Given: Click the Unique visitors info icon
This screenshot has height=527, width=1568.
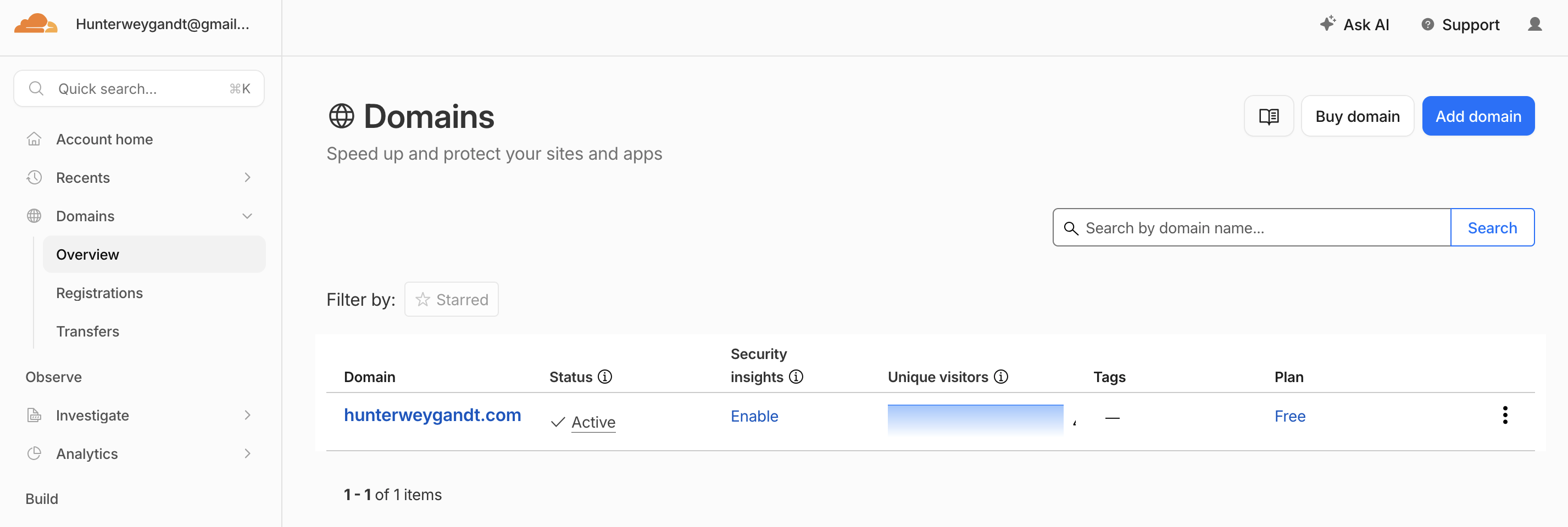Looking at the screenshot, I should coord(1000,377).
